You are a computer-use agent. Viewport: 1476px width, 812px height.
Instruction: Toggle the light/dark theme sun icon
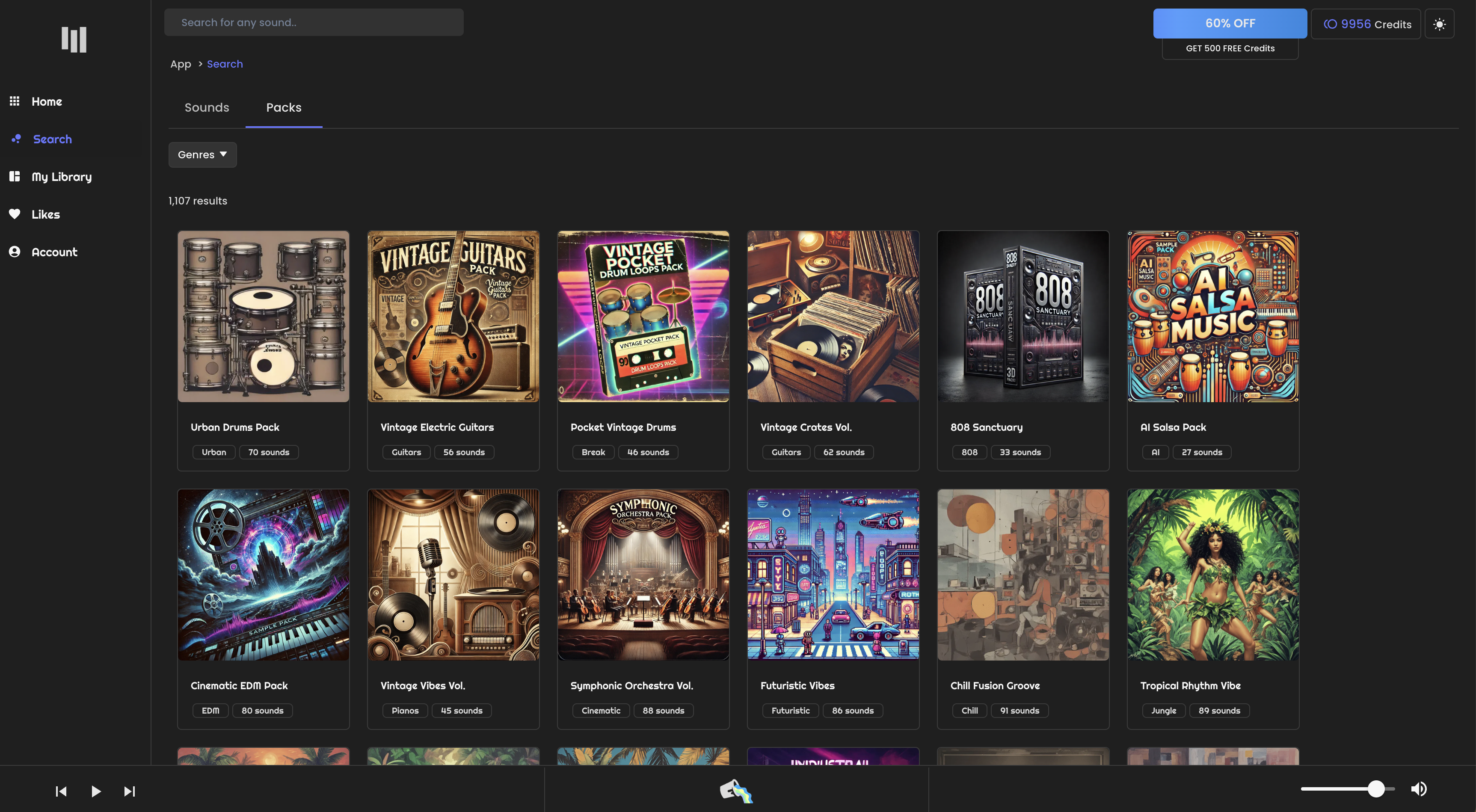[x=1439, y=24]
